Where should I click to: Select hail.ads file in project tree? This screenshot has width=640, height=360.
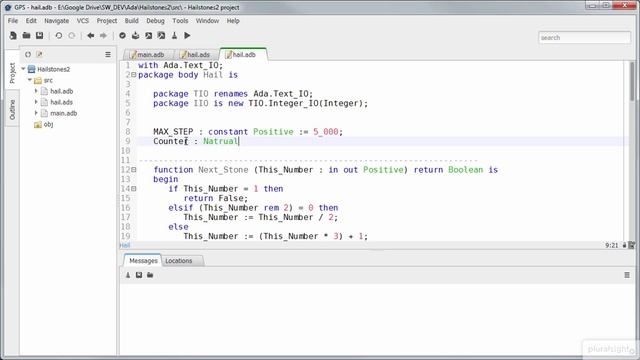point(61,102)
